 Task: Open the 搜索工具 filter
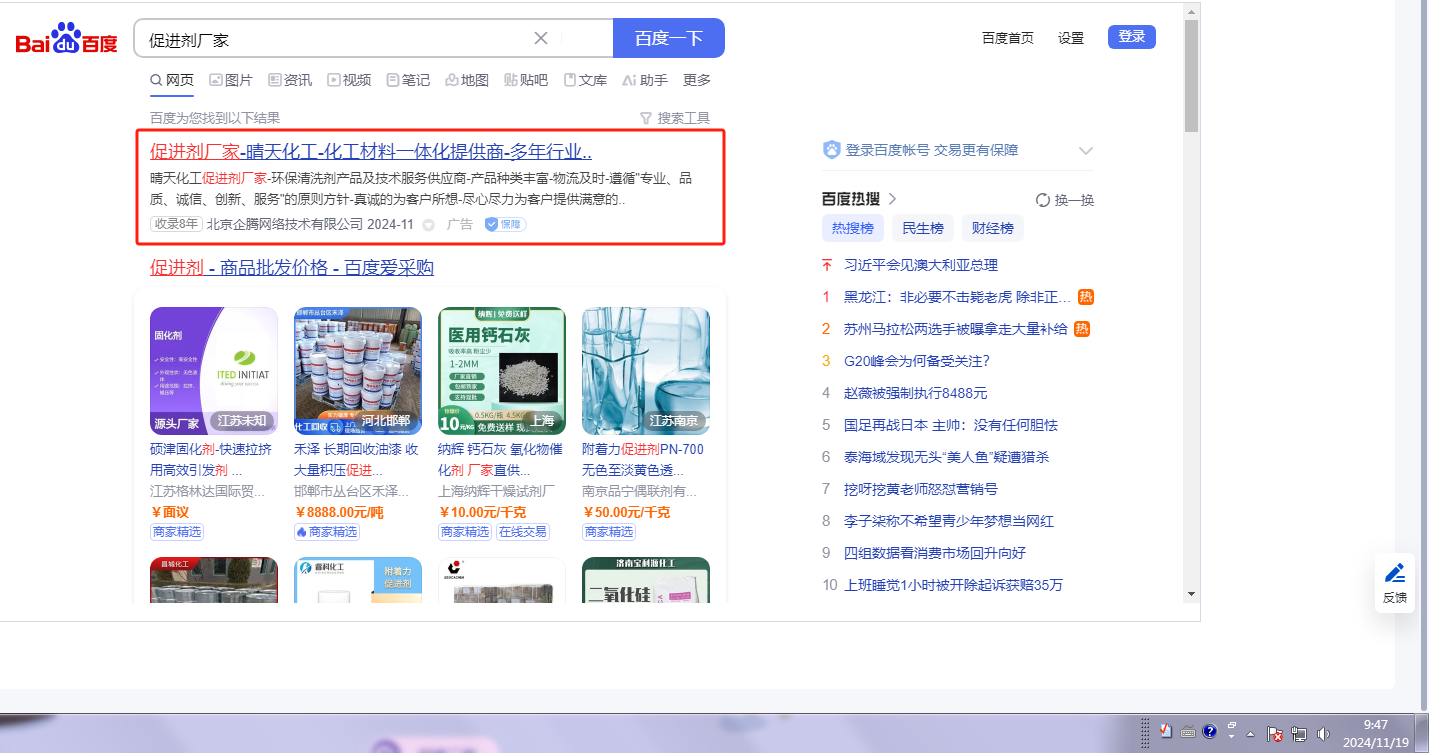(x=675, y=118)
